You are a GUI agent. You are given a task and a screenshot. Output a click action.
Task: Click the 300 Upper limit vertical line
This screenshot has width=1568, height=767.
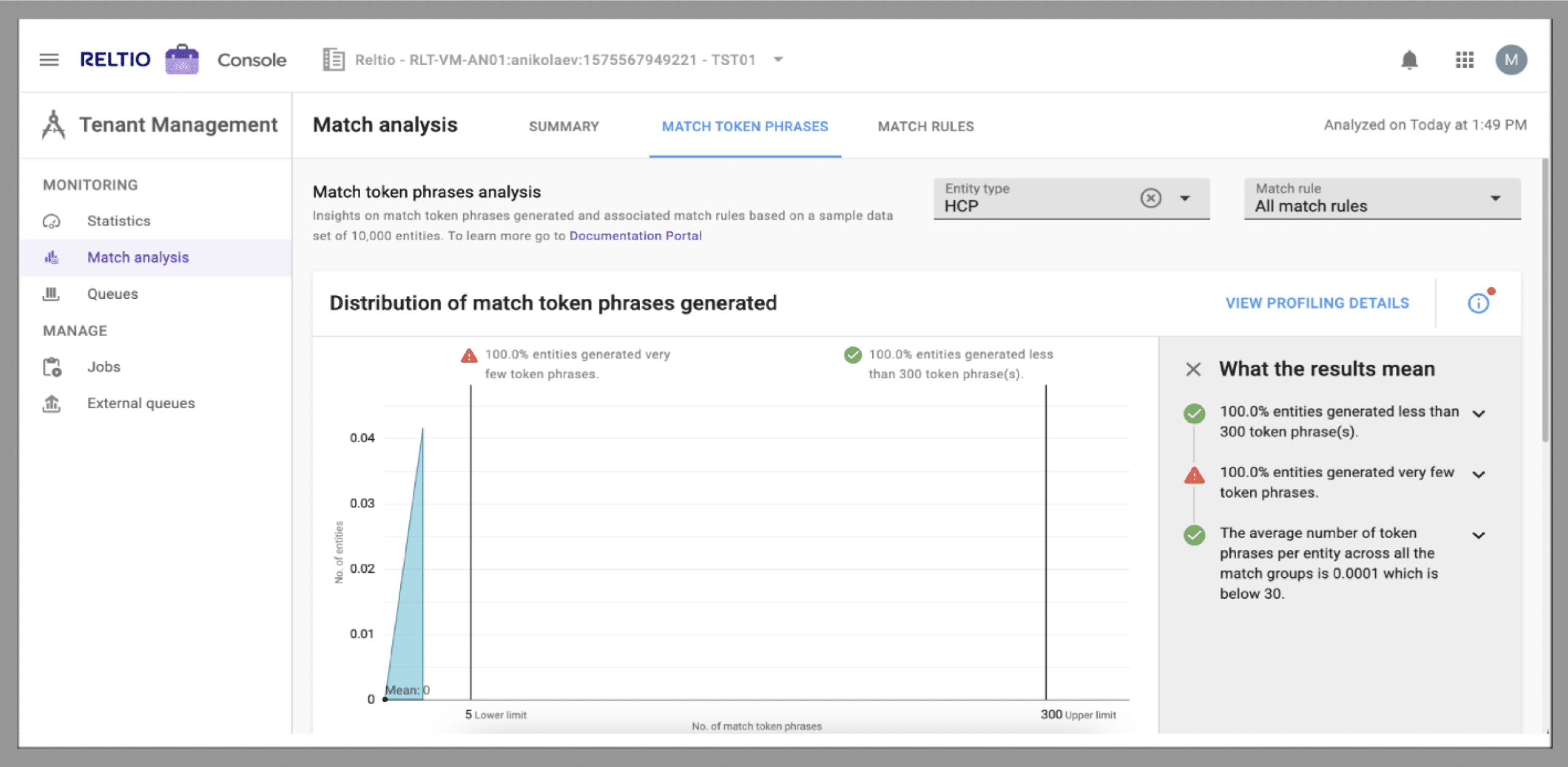coord(1046,542)
